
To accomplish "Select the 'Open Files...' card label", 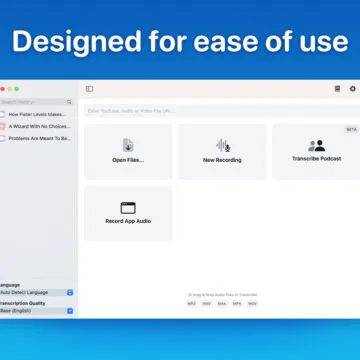I will click(x=128, y=160).
